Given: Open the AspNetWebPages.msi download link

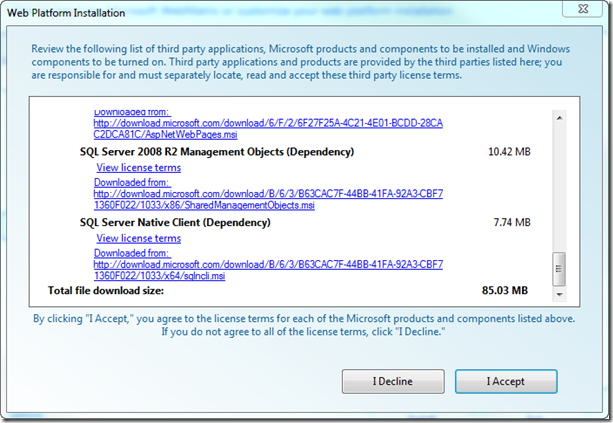Looking at the screenshot, I should point(268,129).
